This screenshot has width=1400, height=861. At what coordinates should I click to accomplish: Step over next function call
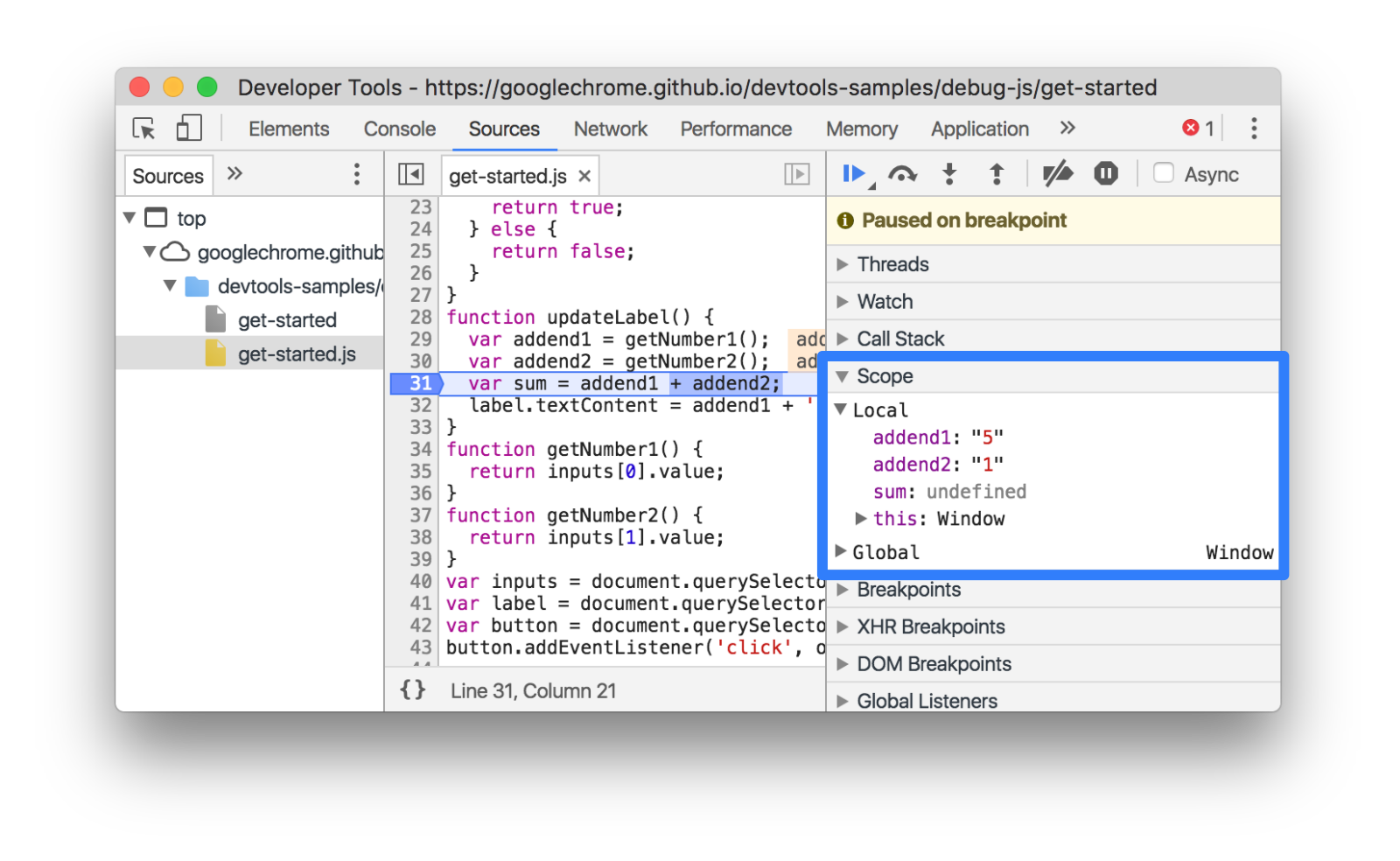click(902, 174)
